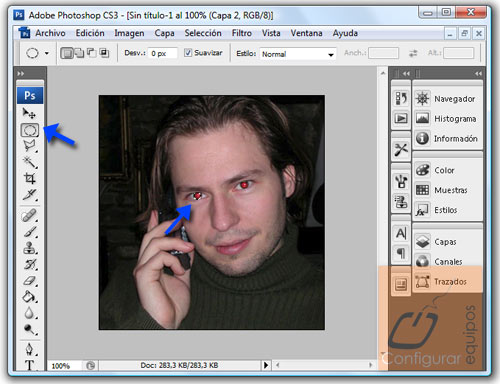This screenshot has width=500, height=384.
Task: Select the History Brush tool
Action: point(30,264)
